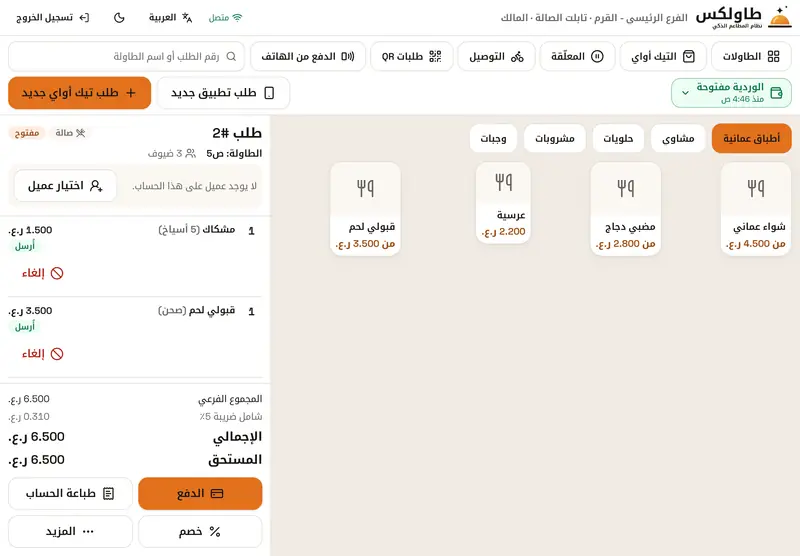
Task: Click the تسجيل الخروج logout button
Action: pyautogui.click(x=52, y=18)
